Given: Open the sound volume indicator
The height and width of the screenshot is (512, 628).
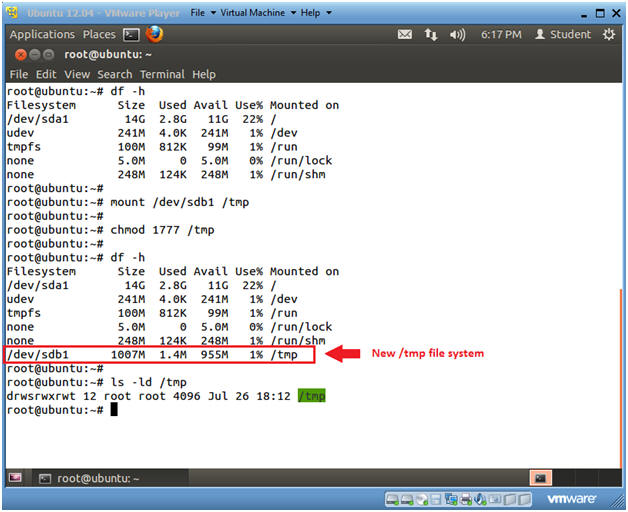Looking at the screenshot, I should pos(457,35).
